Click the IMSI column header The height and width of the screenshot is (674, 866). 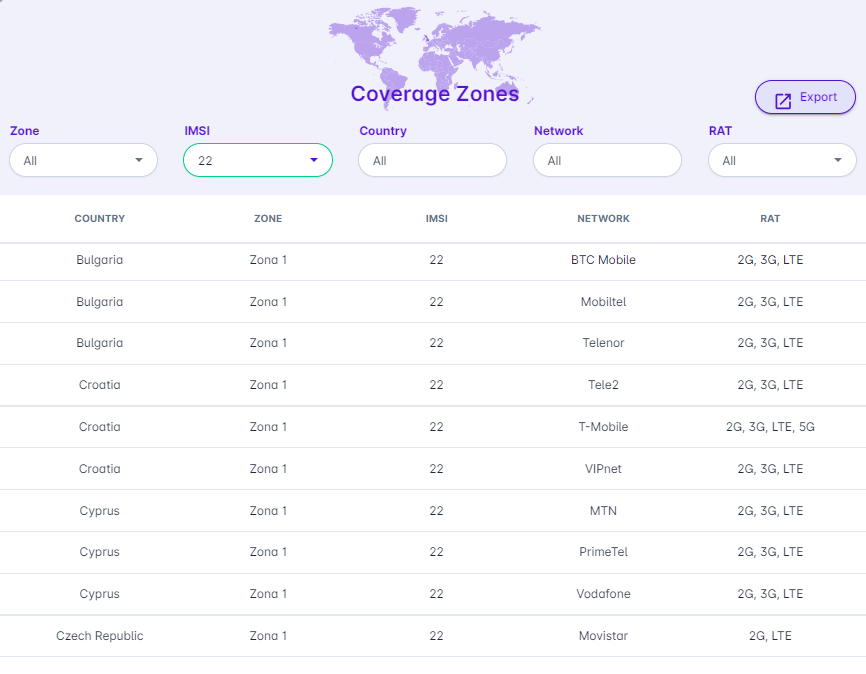tap(436, 218)
